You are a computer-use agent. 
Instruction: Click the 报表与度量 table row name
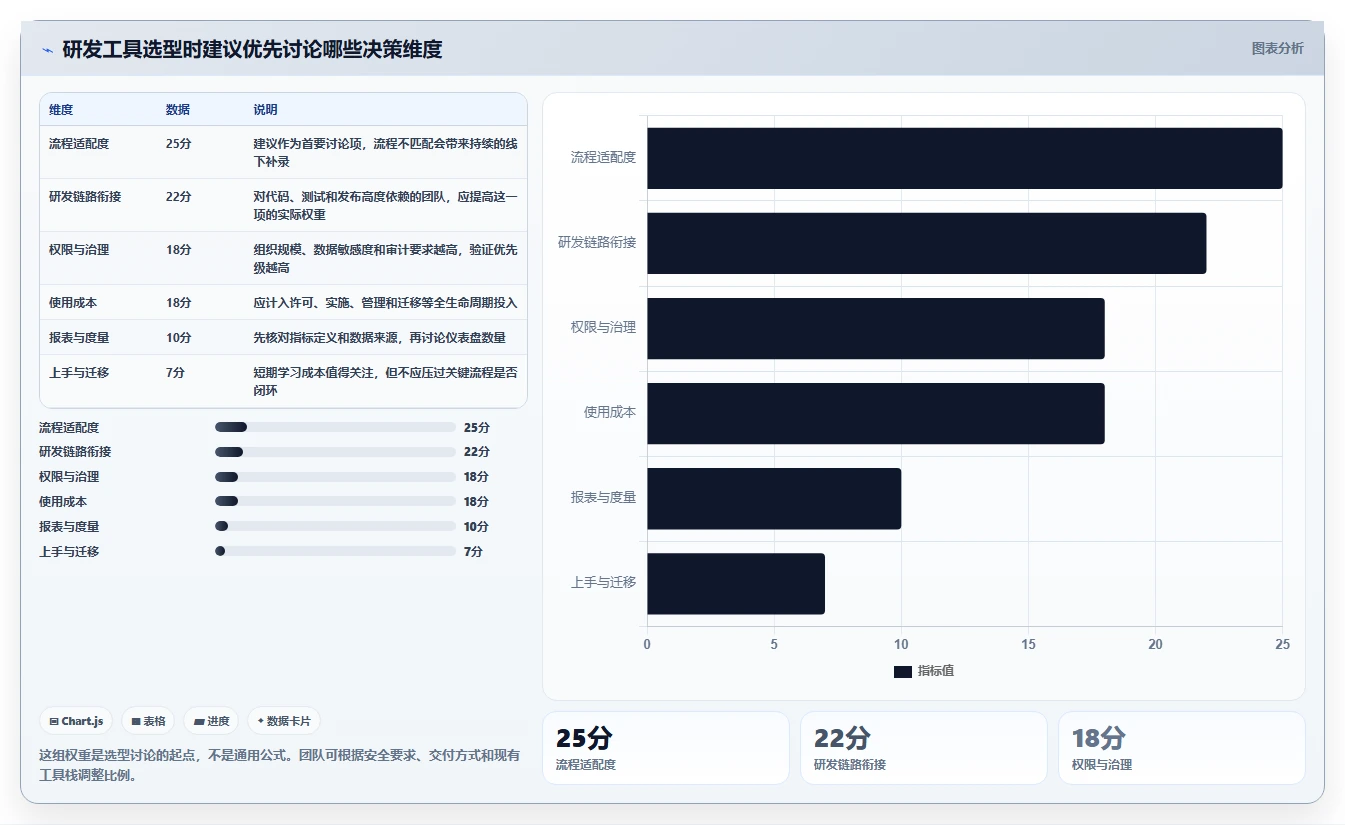(79, 338)
